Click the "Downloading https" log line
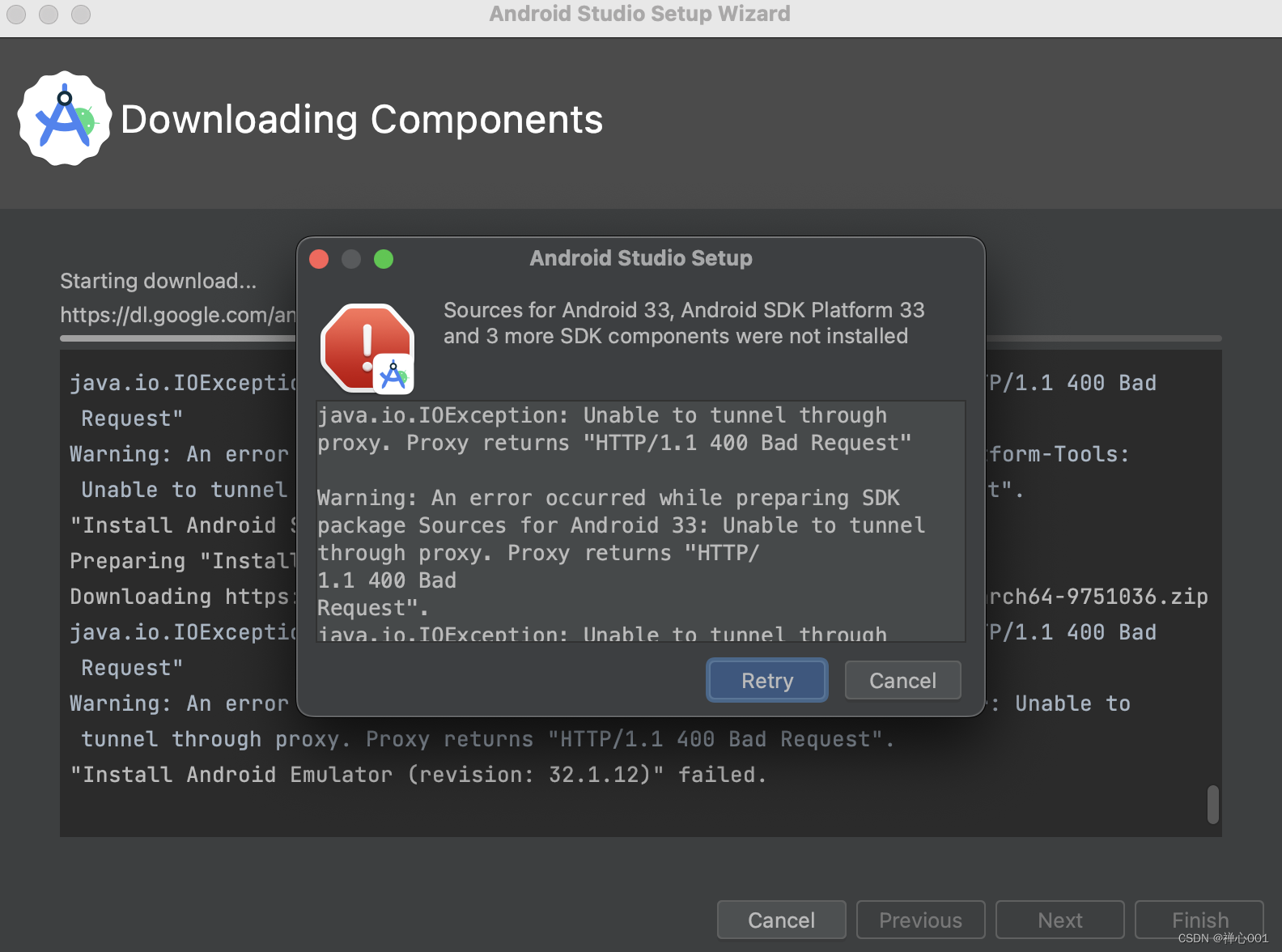 (x=183, y=597)
